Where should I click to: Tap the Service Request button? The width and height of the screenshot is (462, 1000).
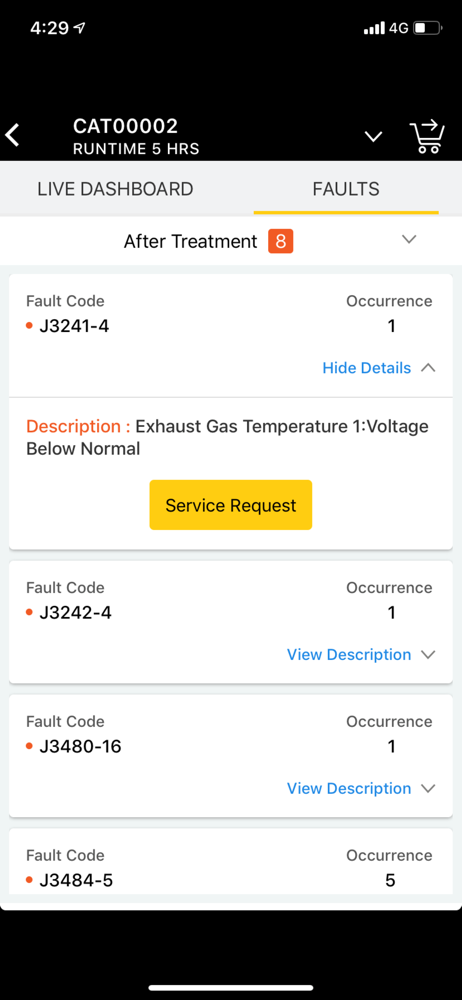(231, 505)
